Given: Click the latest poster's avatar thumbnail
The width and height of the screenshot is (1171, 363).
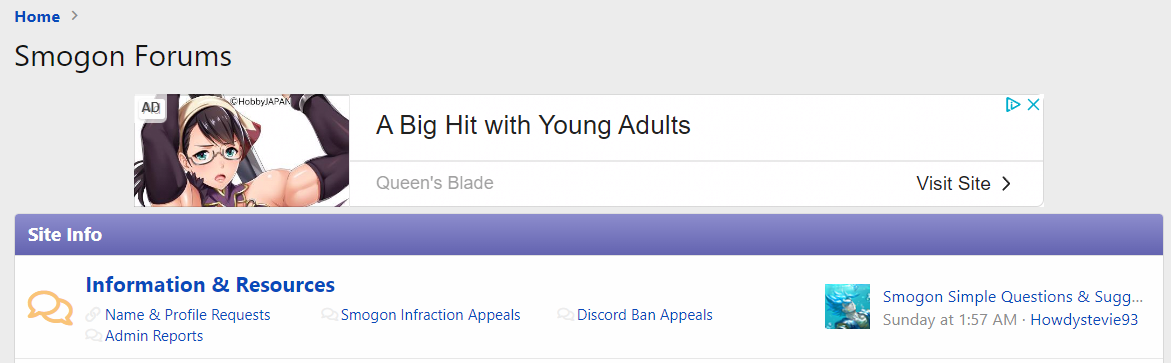Looking at the screenshot, I should [x=847, y=306].
